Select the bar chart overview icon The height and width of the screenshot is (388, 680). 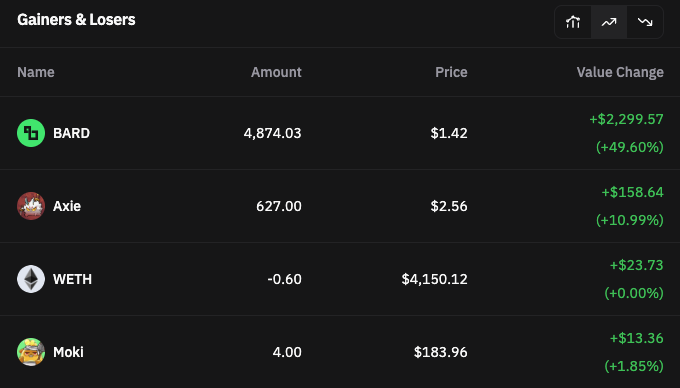573,22
